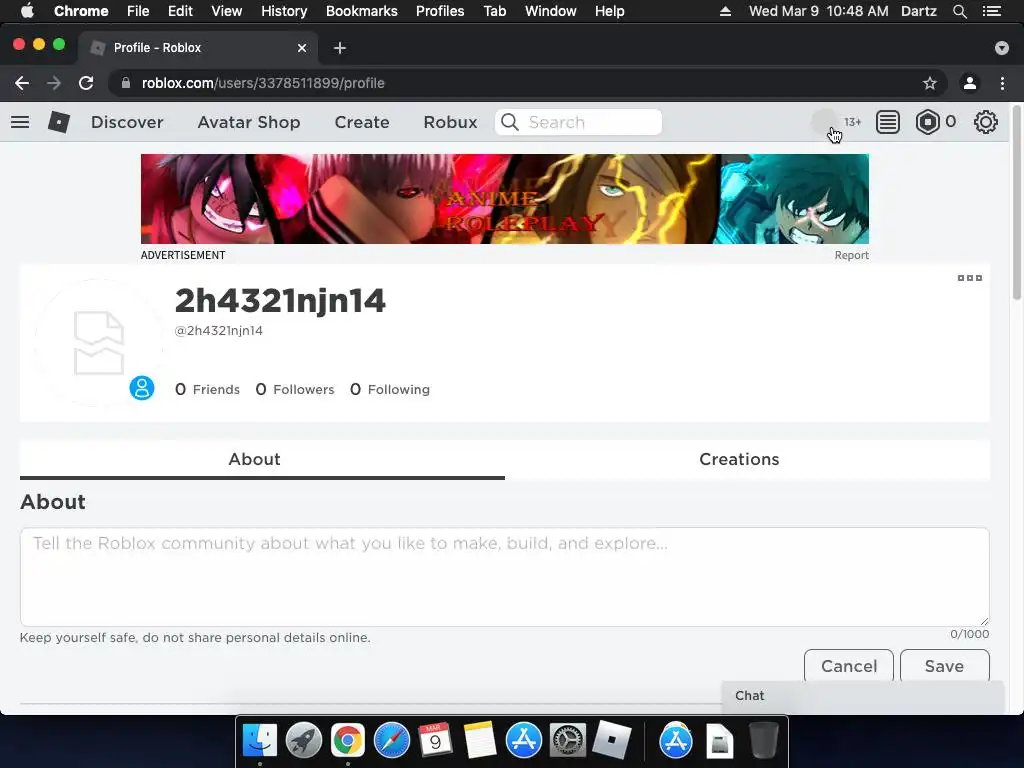
Task: Open a new tab with the plus button
Action: coord(340,48)
